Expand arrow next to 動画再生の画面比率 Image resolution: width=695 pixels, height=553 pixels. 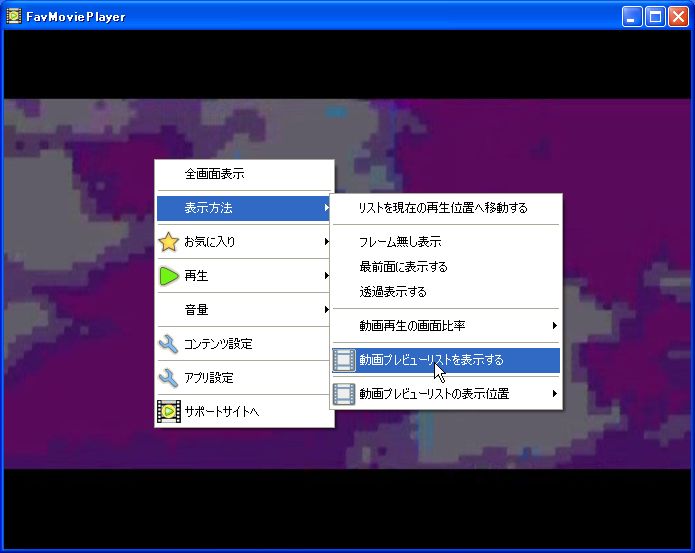click(x=554, y=326)
